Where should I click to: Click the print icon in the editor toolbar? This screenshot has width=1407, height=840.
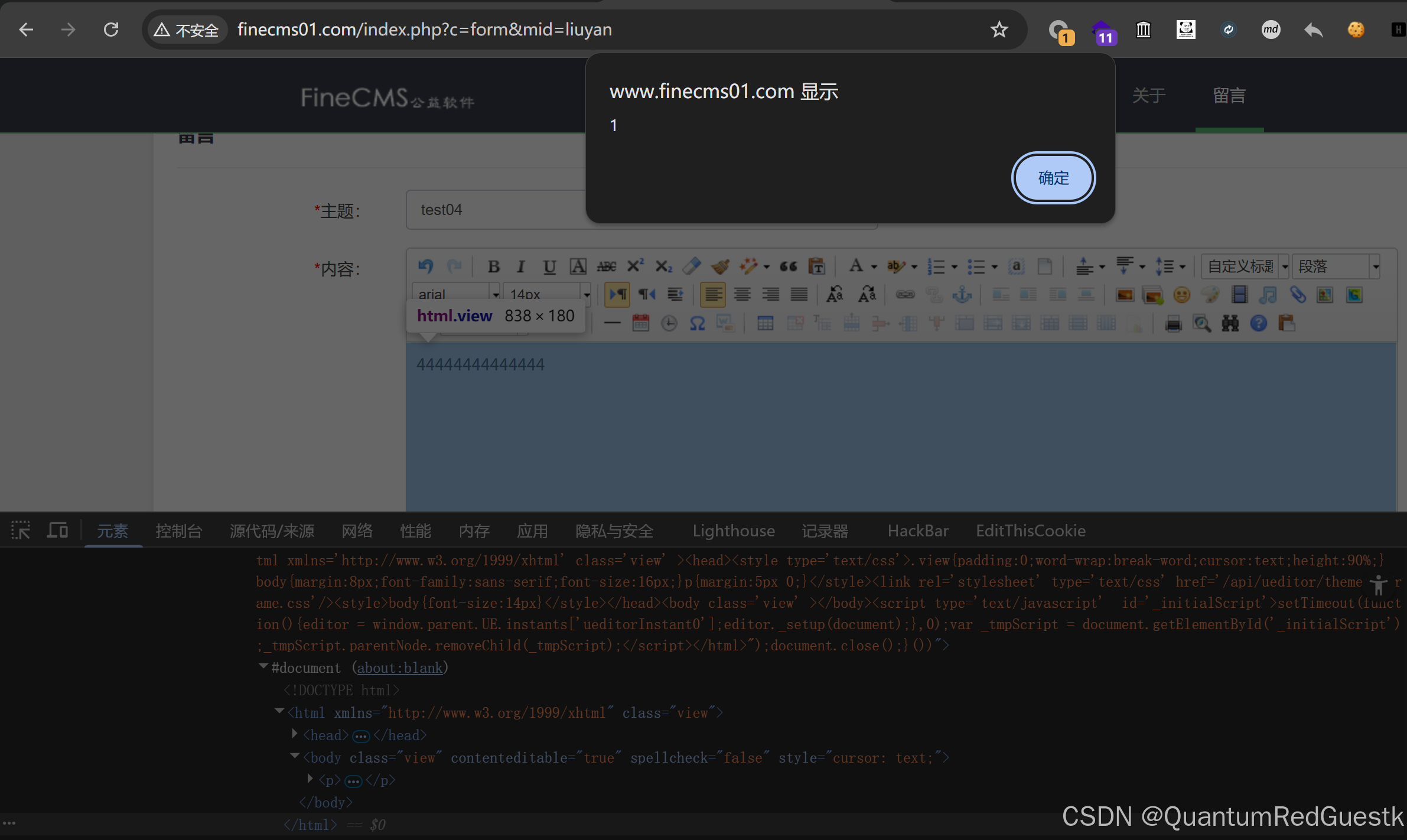1173,323
